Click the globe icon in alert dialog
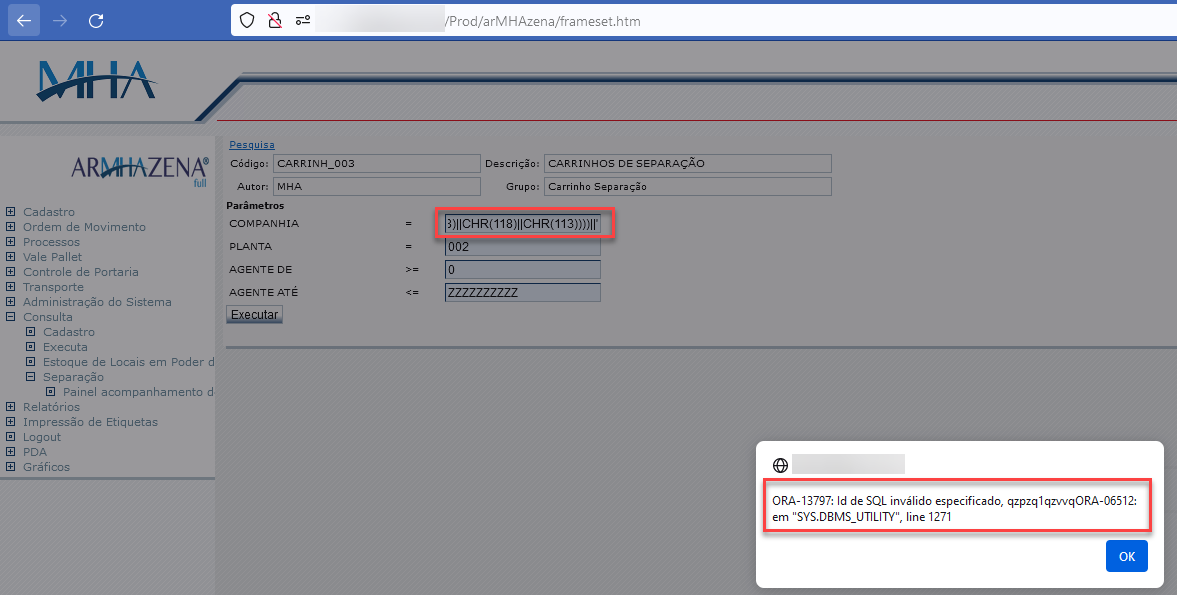This screenshot has width=1177, height=595. click(x=780, y=465)
